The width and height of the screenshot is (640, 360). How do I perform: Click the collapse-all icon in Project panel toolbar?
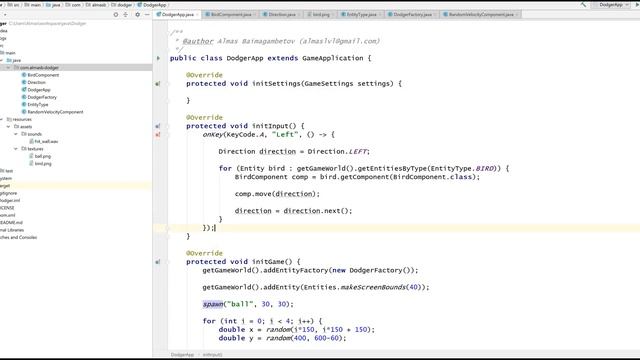click(x=126, y=14)
